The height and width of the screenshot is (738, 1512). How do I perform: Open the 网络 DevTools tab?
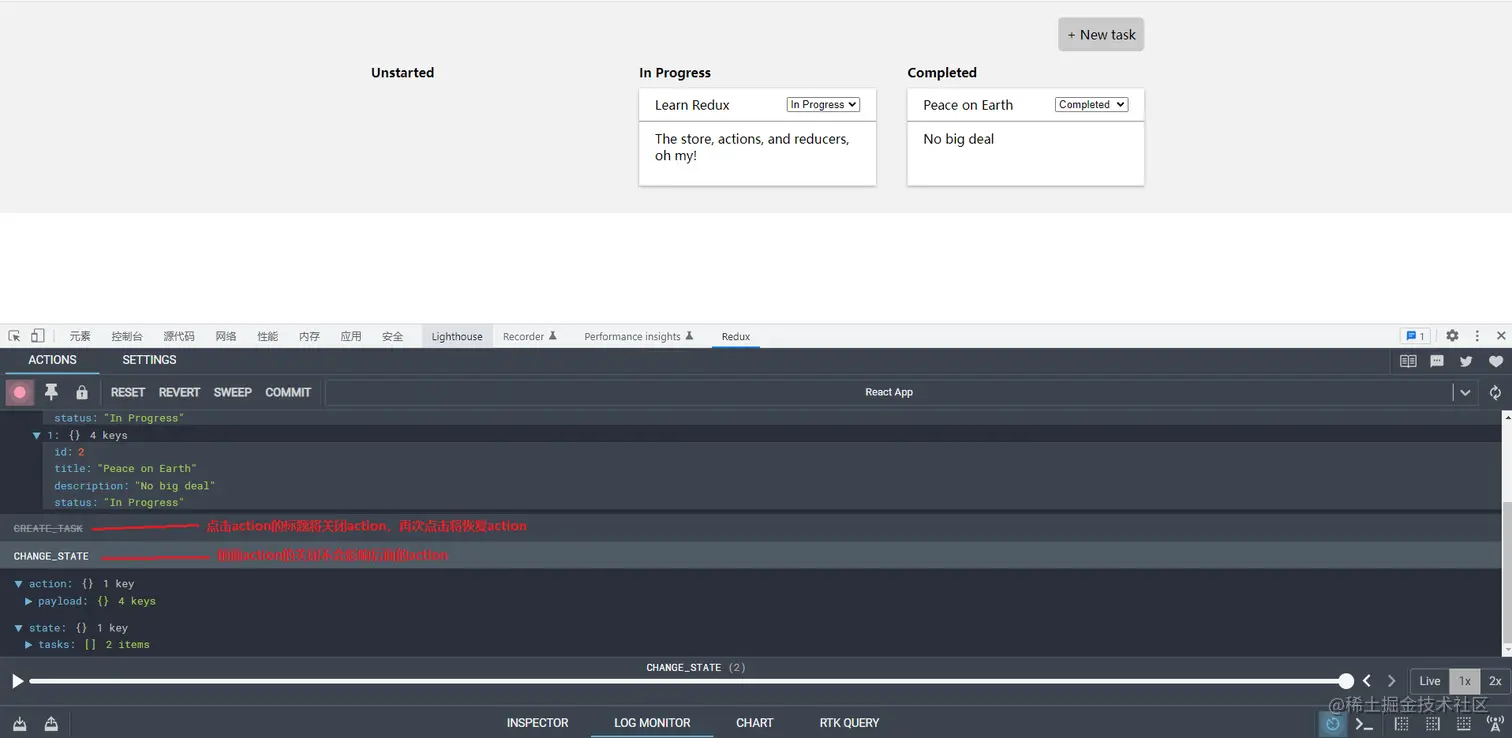(226, 337)
